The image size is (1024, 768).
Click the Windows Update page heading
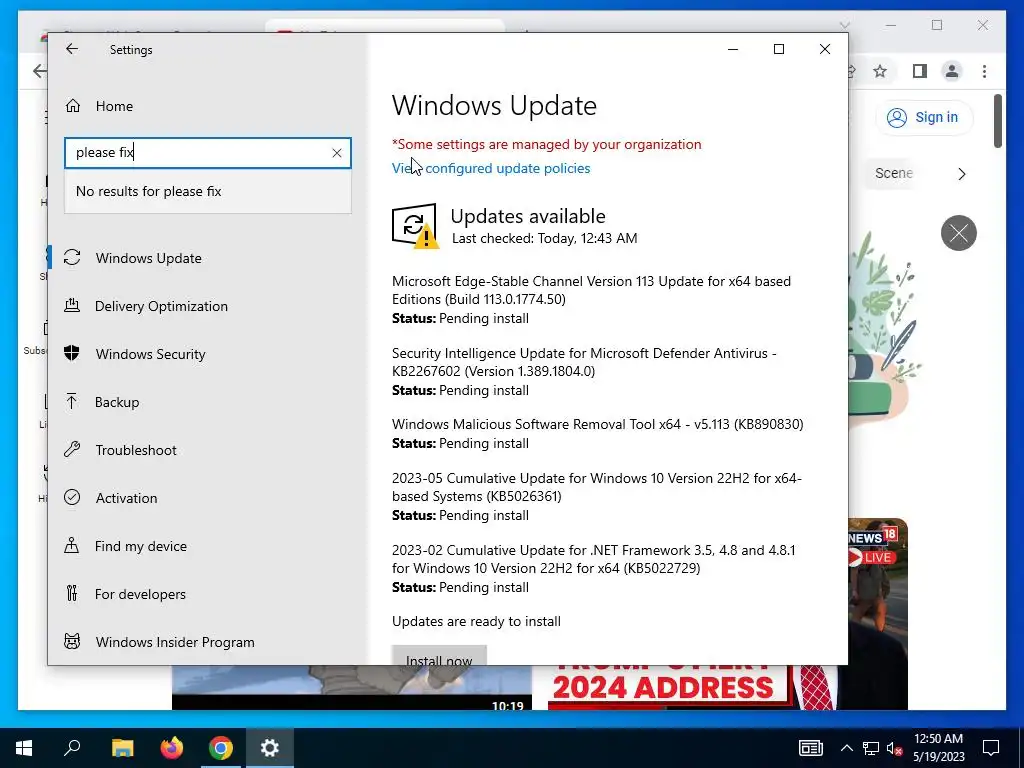tap(494, 106)
